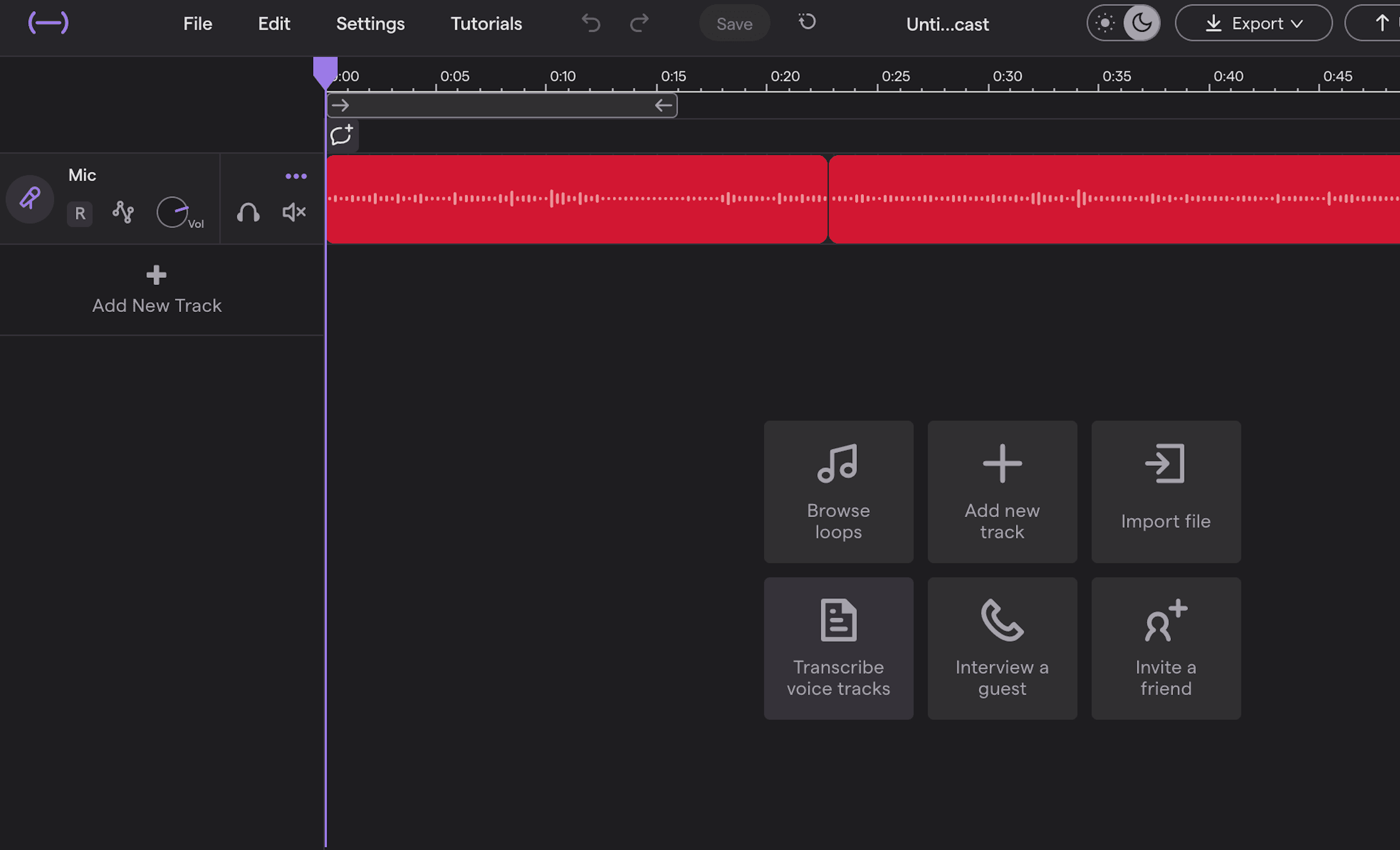Click the redo arrow icon
1400x850 pixels.
(x=639, y=23)
